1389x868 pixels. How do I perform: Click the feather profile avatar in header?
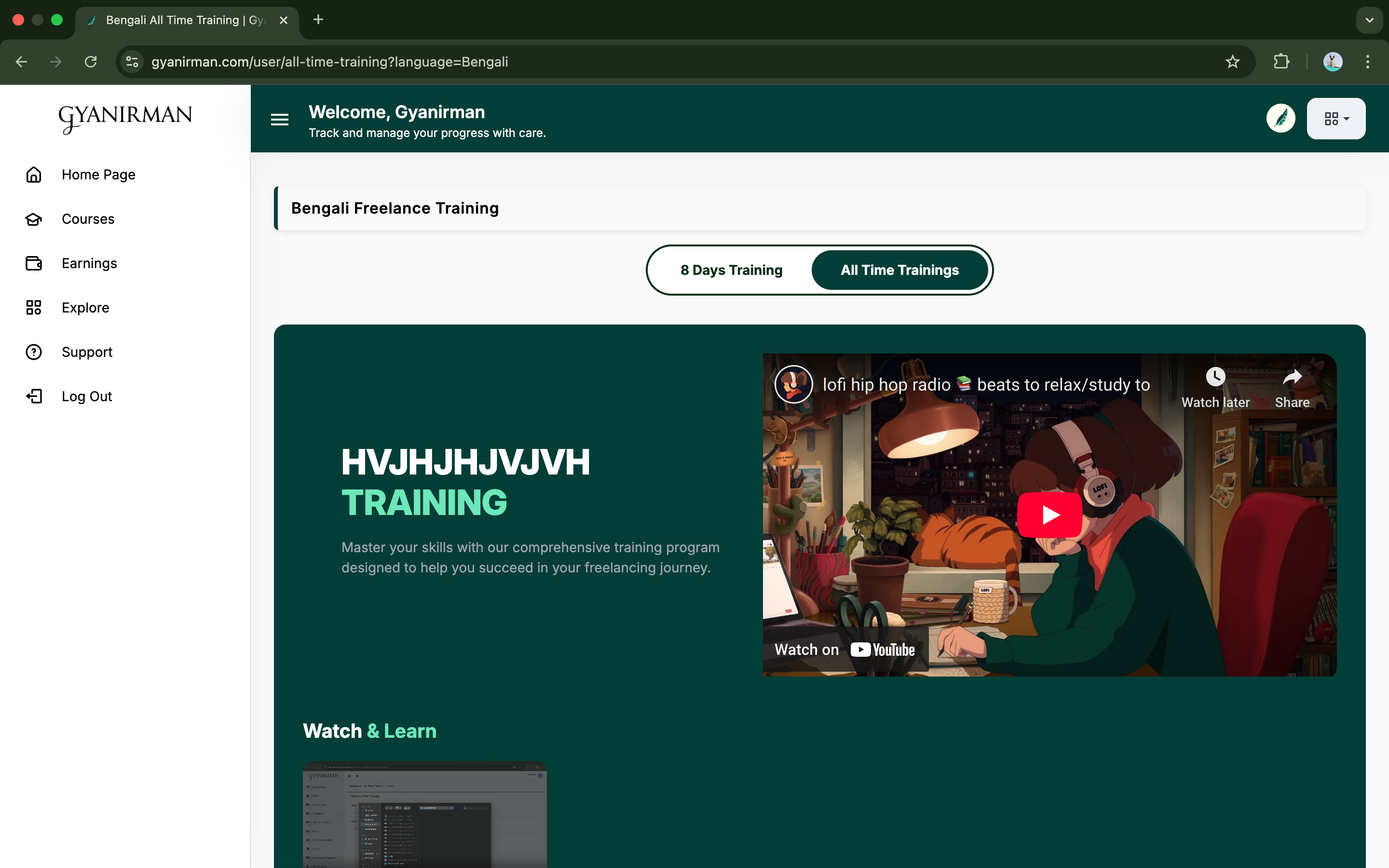point(1280,119)
